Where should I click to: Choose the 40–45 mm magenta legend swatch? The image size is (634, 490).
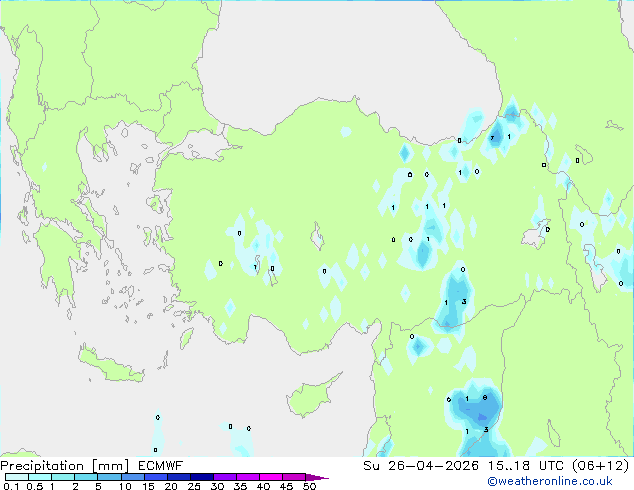[271, 477]
